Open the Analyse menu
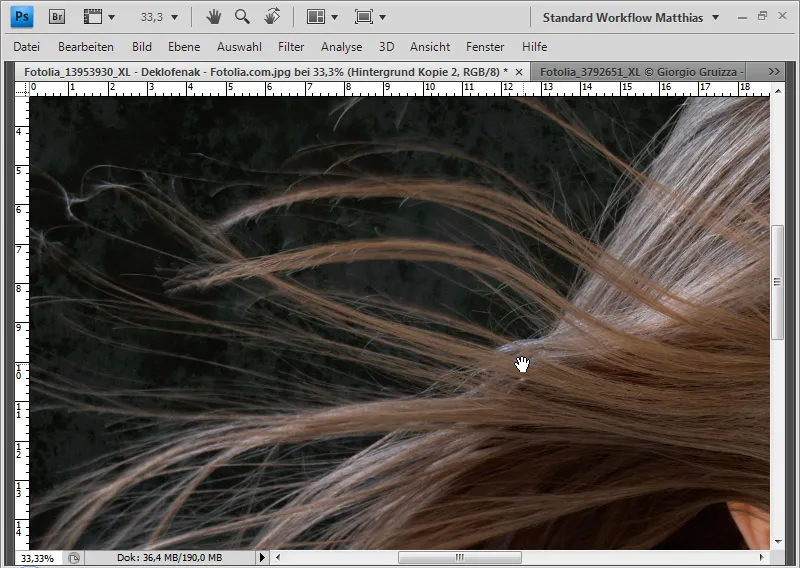The width and height of the screenshot is (800, 568). [341, 47]
